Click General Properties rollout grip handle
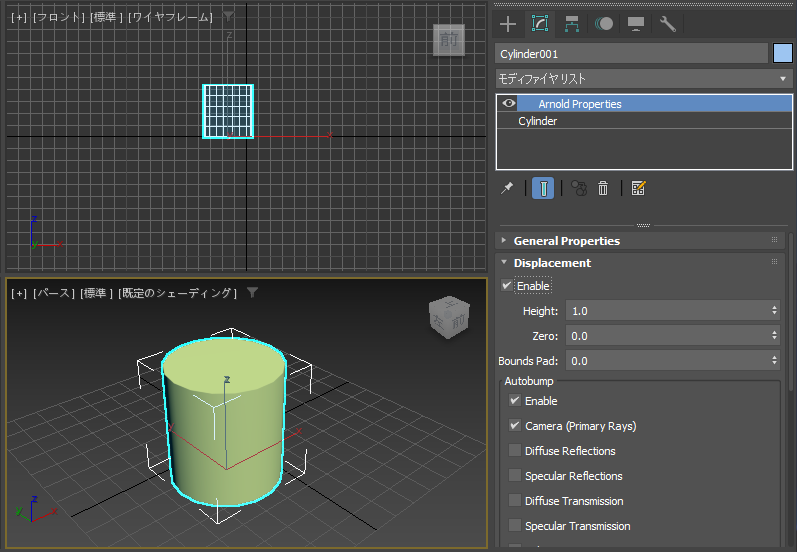The image size is (797, 552). [774, 240]
